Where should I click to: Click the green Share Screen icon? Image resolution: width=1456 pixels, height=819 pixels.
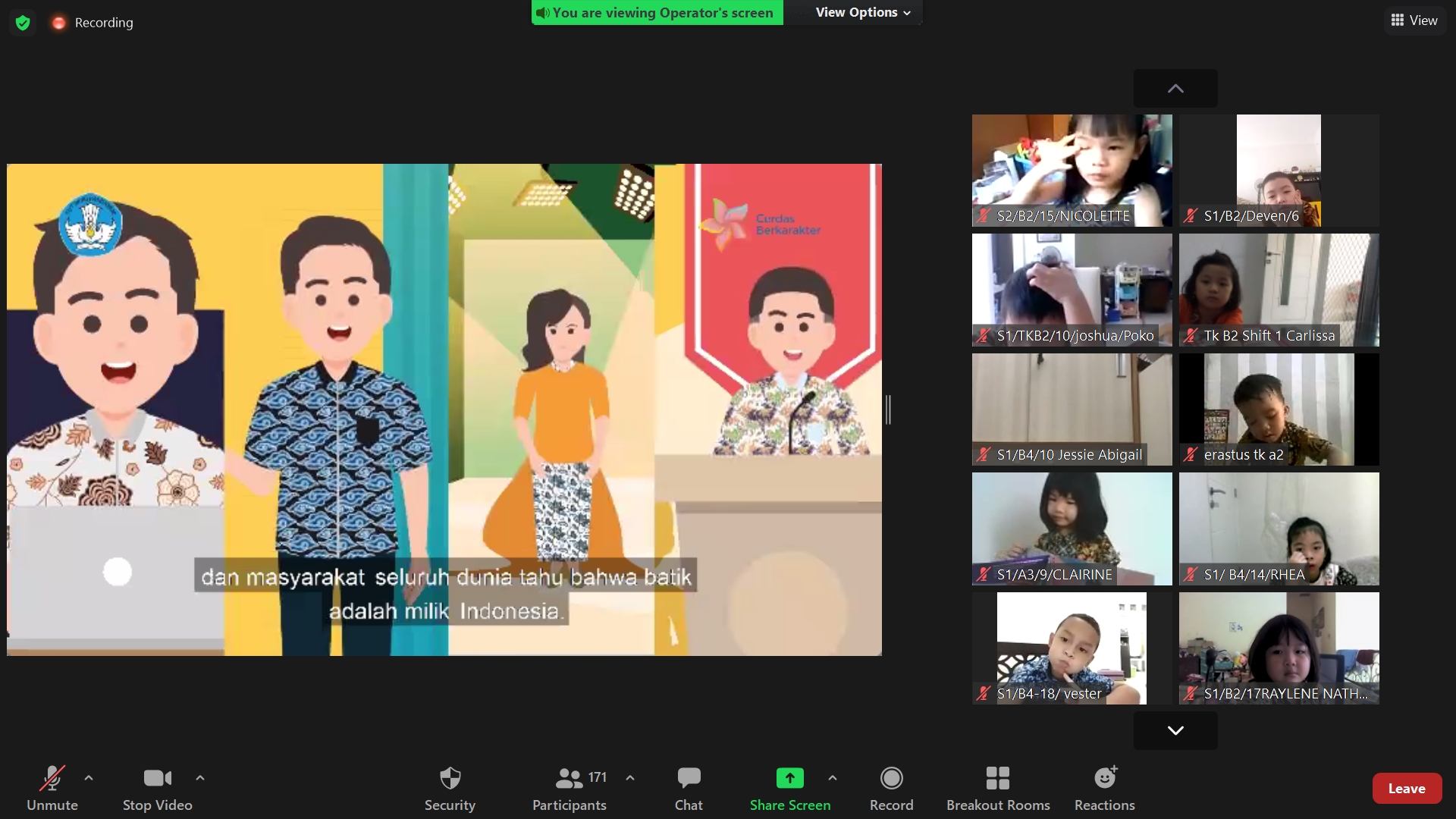point(789,778)
